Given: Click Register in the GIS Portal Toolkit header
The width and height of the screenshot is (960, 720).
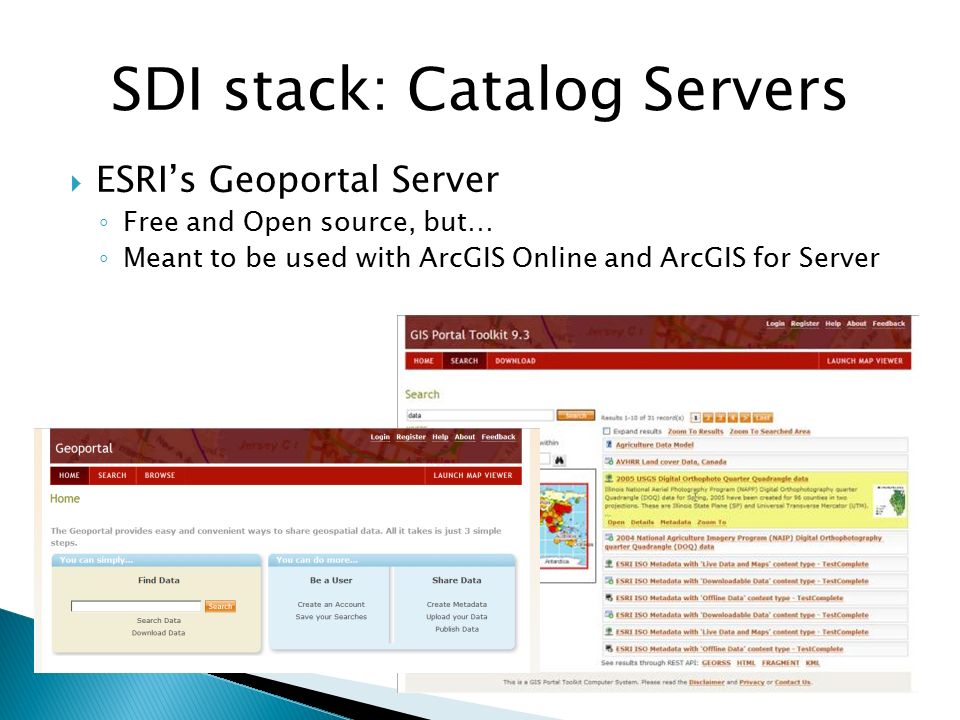Looking at the screenshot, I should click(x=805, y=324).
